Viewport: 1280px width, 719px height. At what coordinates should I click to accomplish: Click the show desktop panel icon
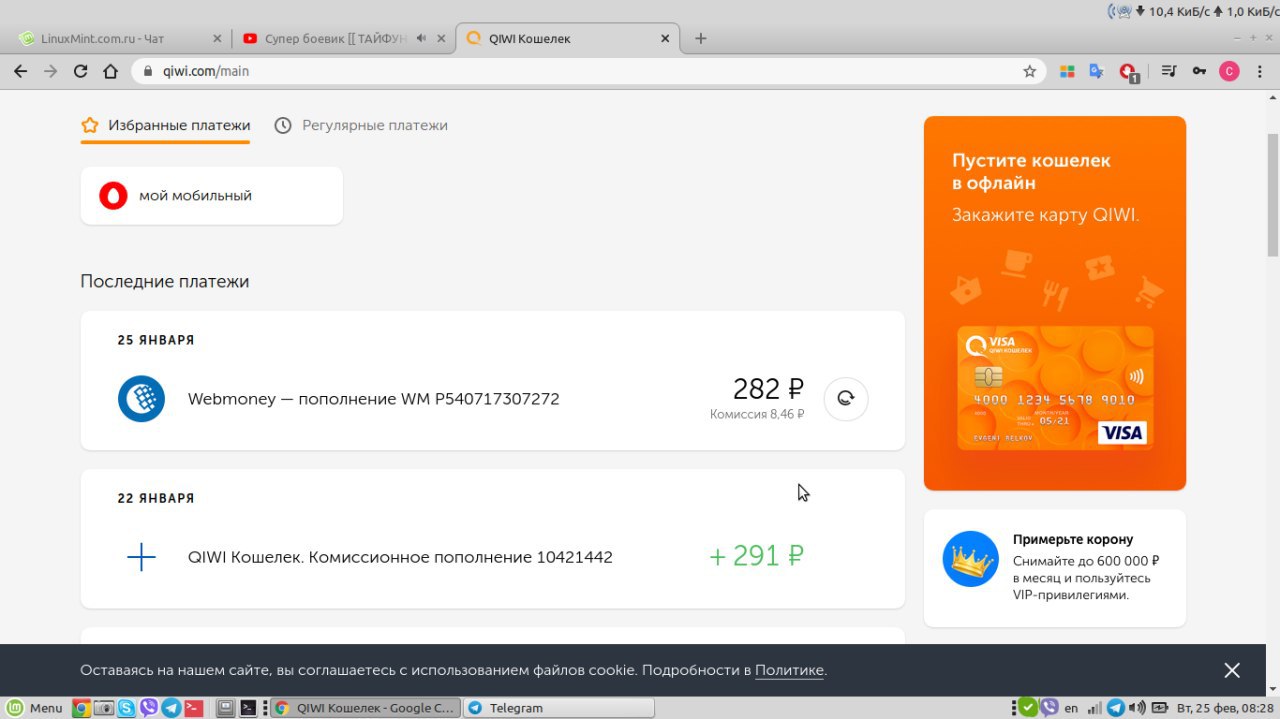click(x=226, y=708)
